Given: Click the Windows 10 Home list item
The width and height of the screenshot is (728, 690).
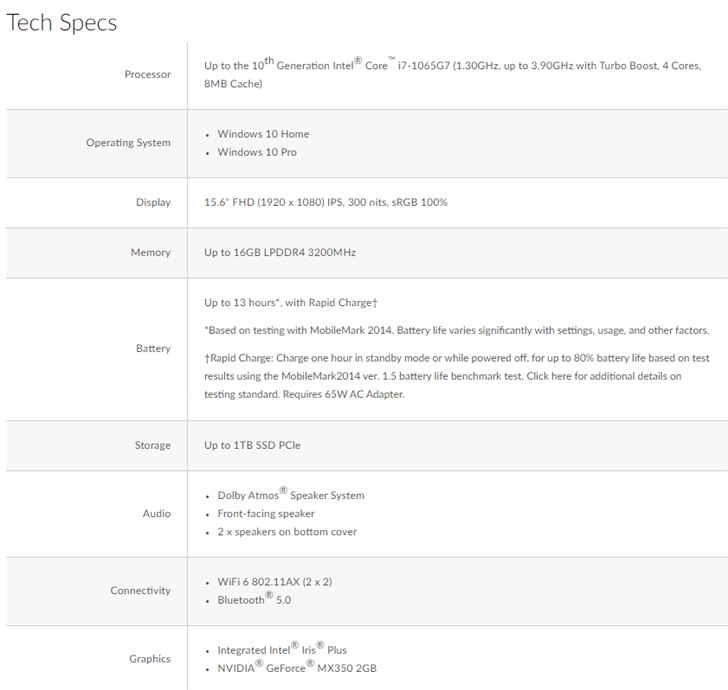Looking at the screenshot, I should point(263,134).
